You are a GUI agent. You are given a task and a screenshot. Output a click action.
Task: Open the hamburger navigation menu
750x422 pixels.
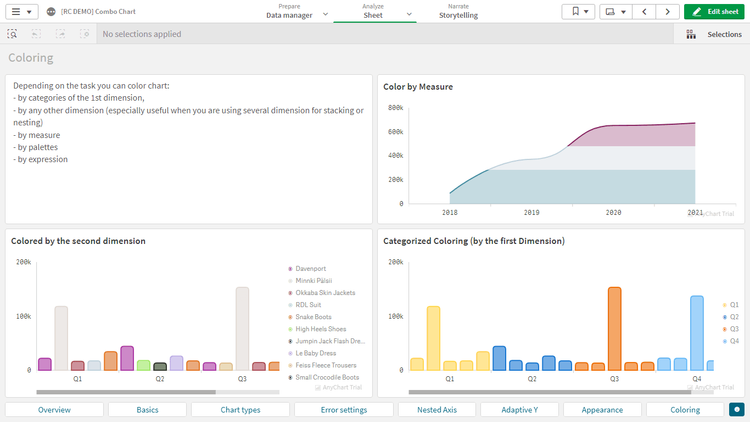(x=22, y=12)
